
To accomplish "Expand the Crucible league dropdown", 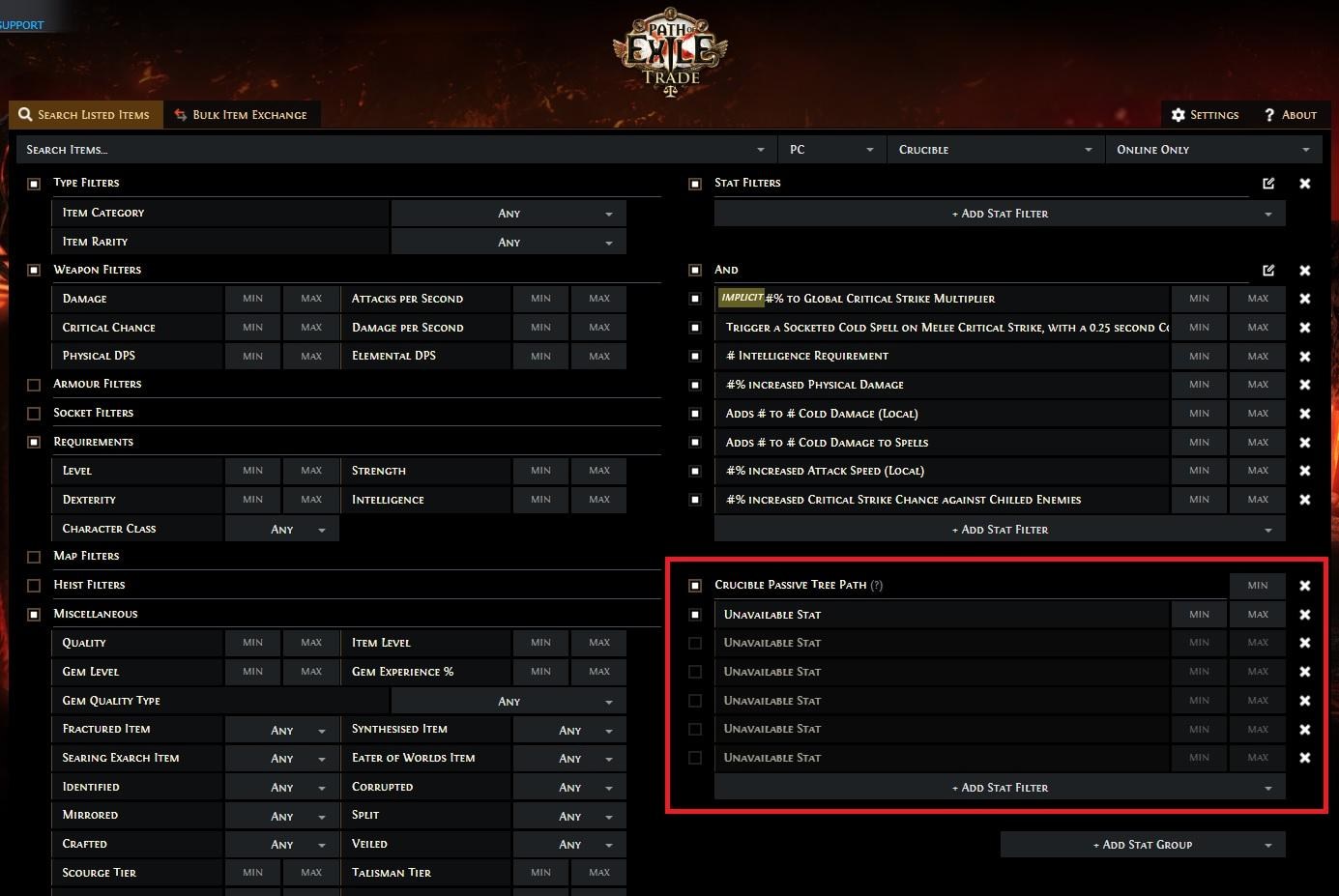I will [x=994, y=150].
